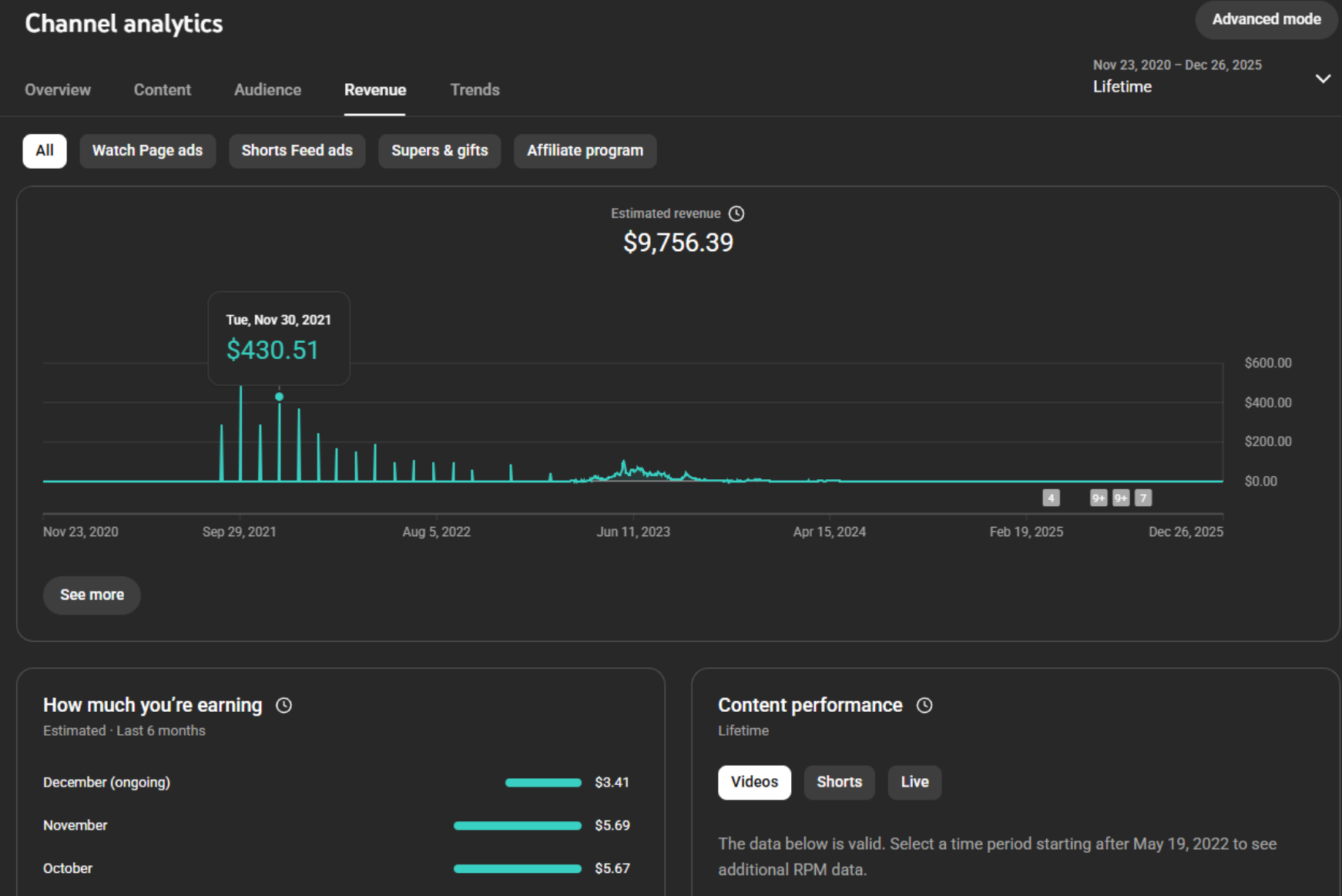Screen dimensions: 1342x896
Task: Click the chart marker badge labeled 7
Action: tap(1143, 498)
